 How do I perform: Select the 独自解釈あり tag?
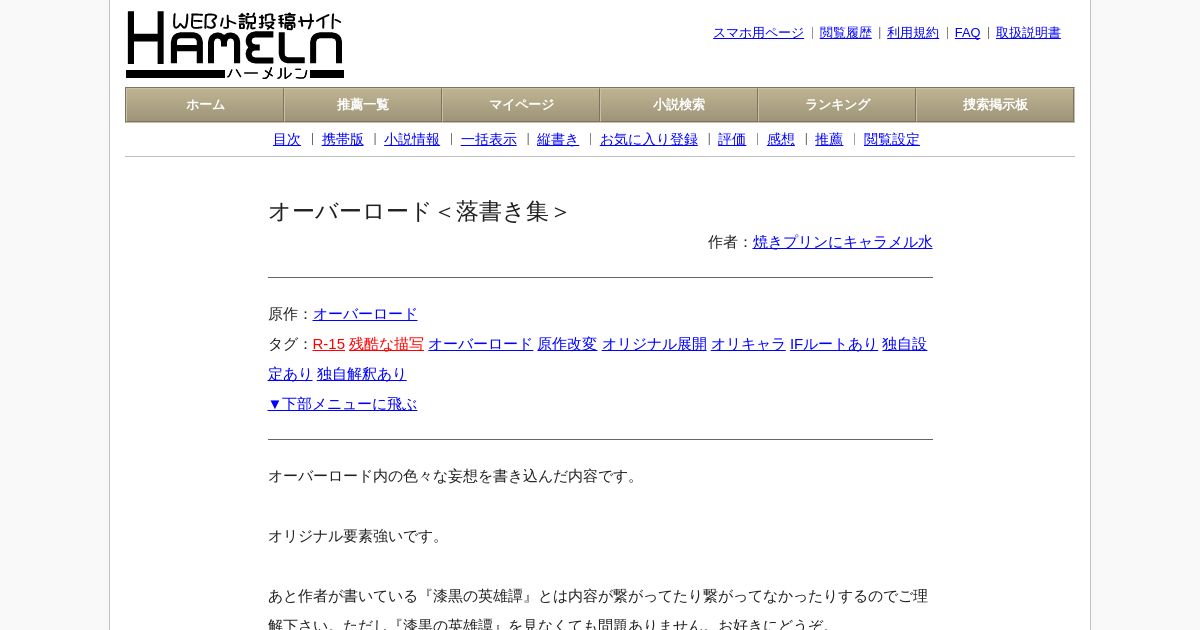tap(362, 374)
